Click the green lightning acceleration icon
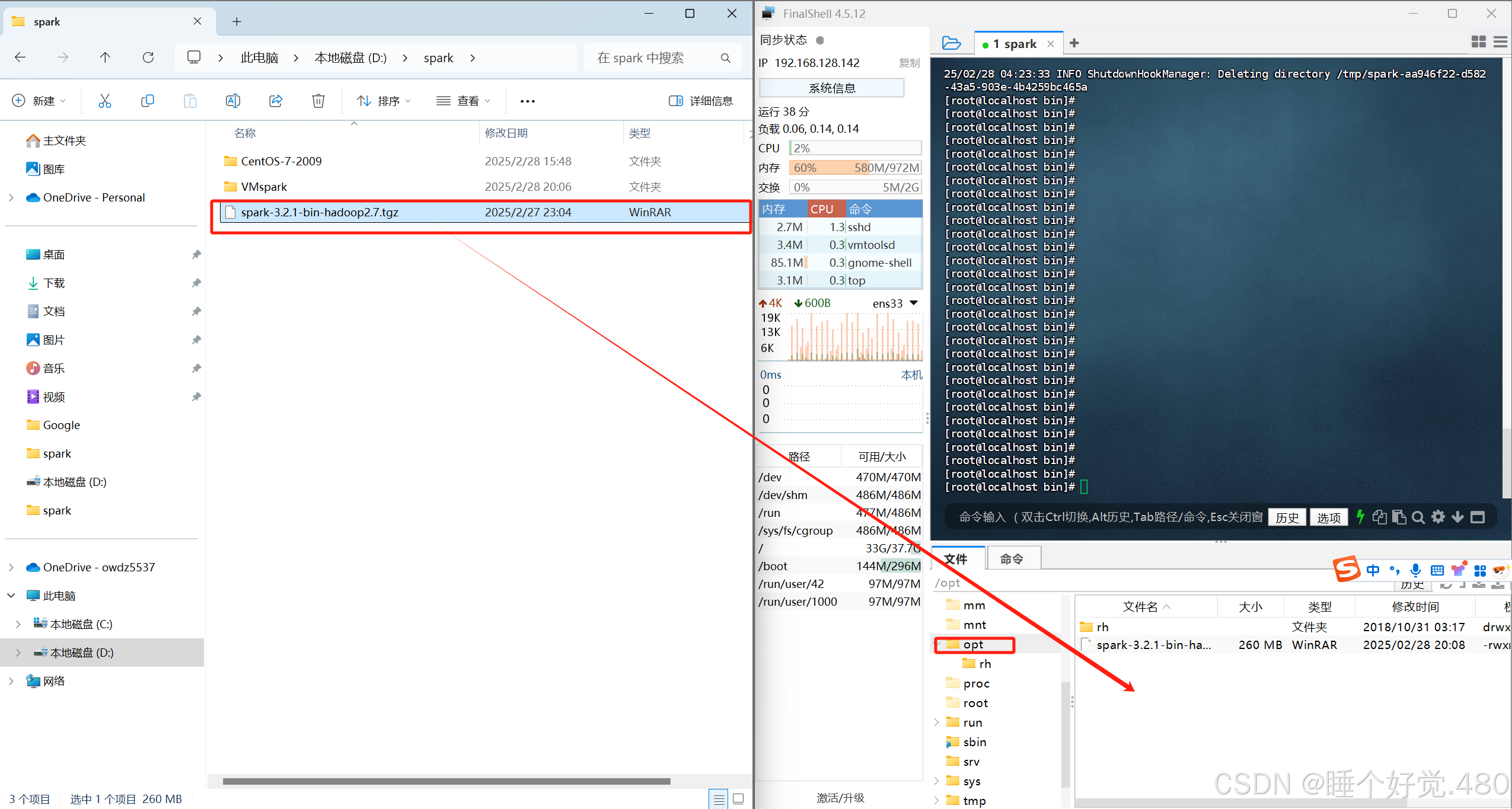 pyautogui.click(x=1361, y=517)
